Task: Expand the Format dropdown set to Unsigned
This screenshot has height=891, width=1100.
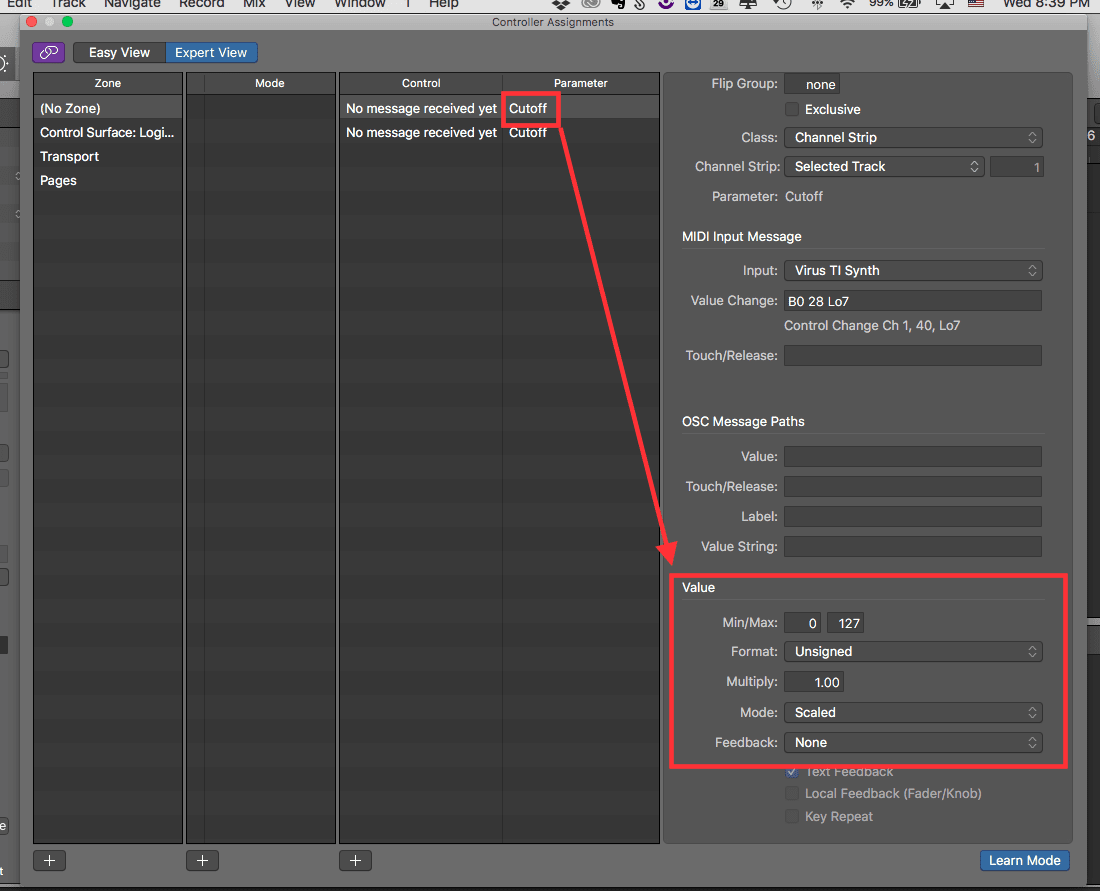Action: (x=912, y=652)
